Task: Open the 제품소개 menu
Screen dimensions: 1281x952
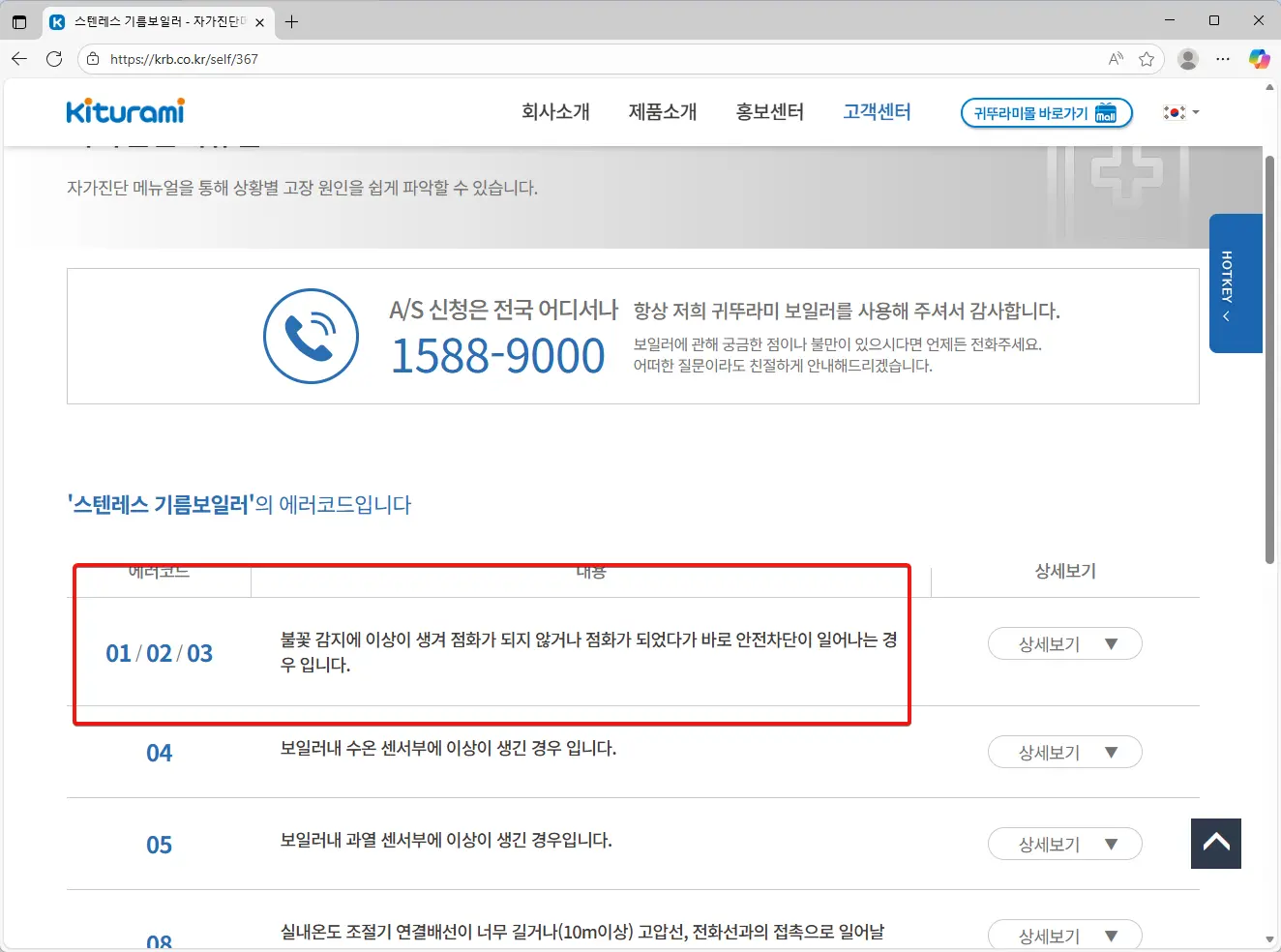Action: [x=663, y=111]
